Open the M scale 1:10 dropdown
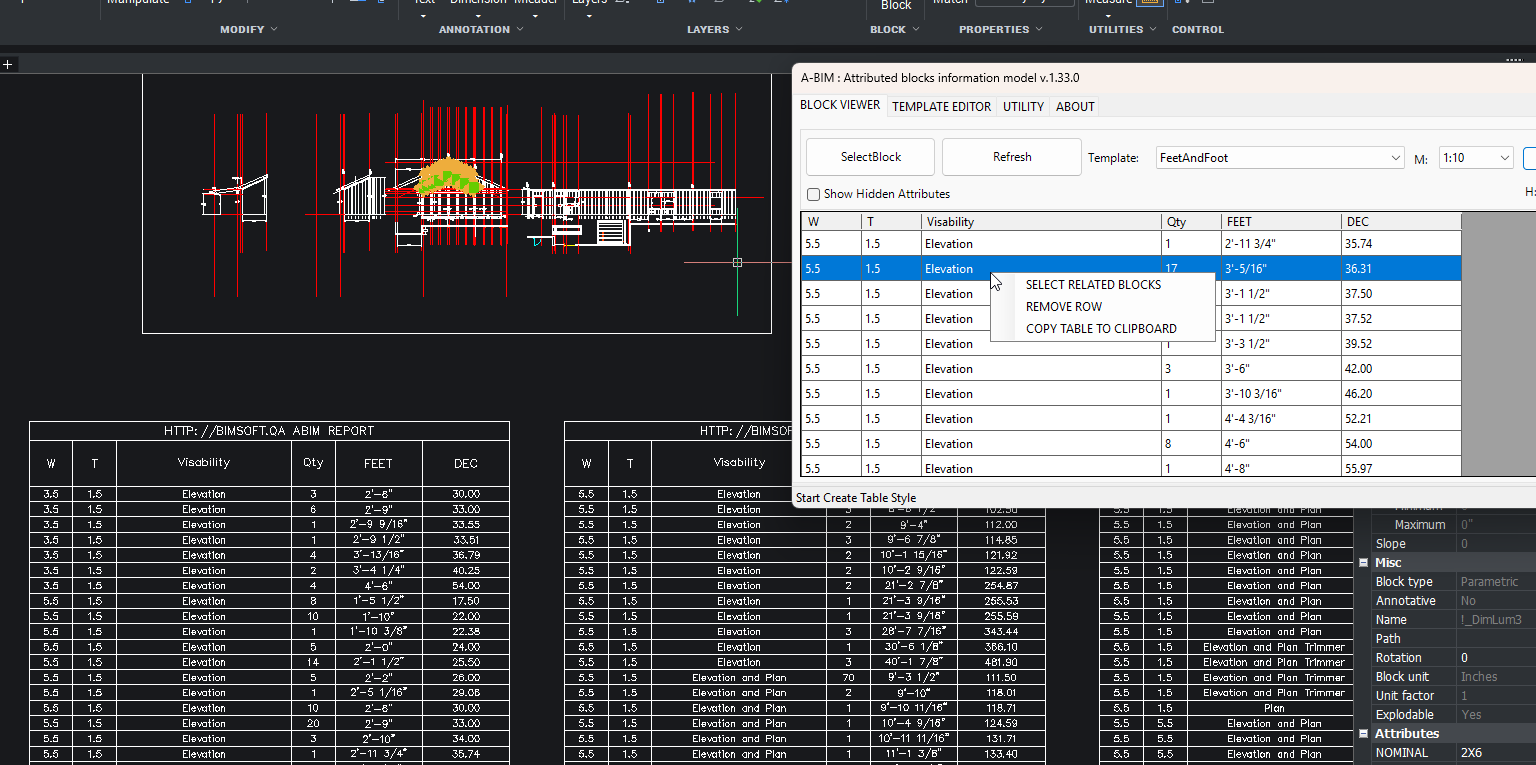The image size is (1536, 765). (1504, 158)
